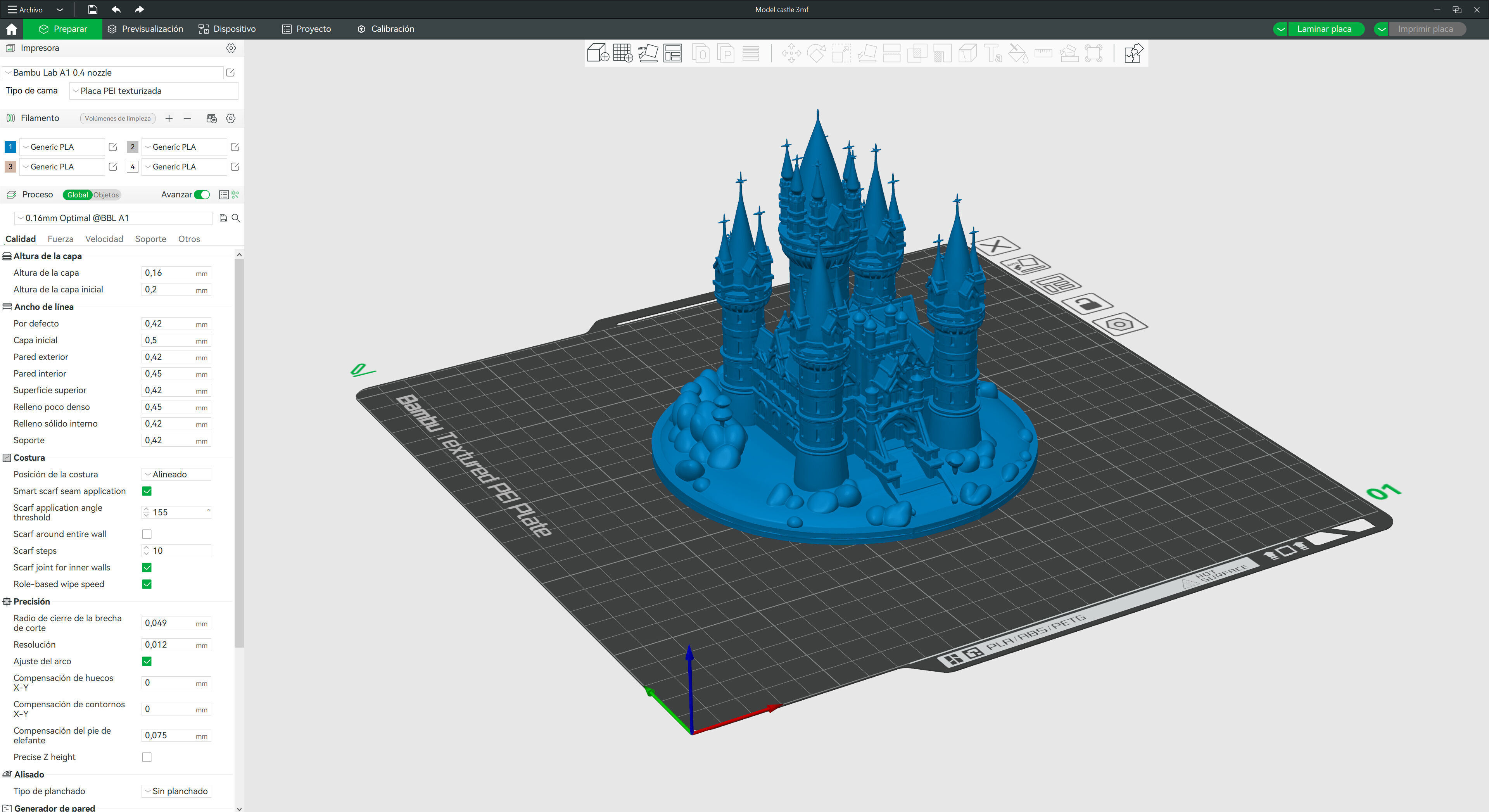The height and width of the screenshot is (812, 1489).
Task: Open the Dispositivo tab
Action: click(x=226, y=29)
